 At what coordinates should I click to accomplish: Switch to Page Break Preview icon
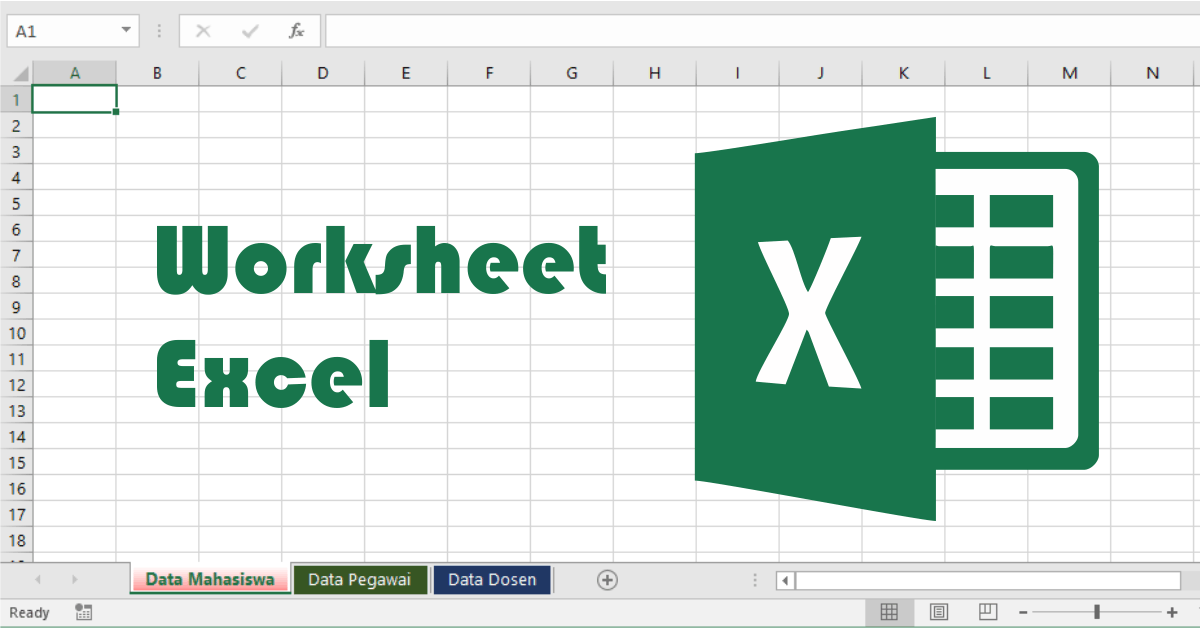pyautogui.click(x=988, y=612)
